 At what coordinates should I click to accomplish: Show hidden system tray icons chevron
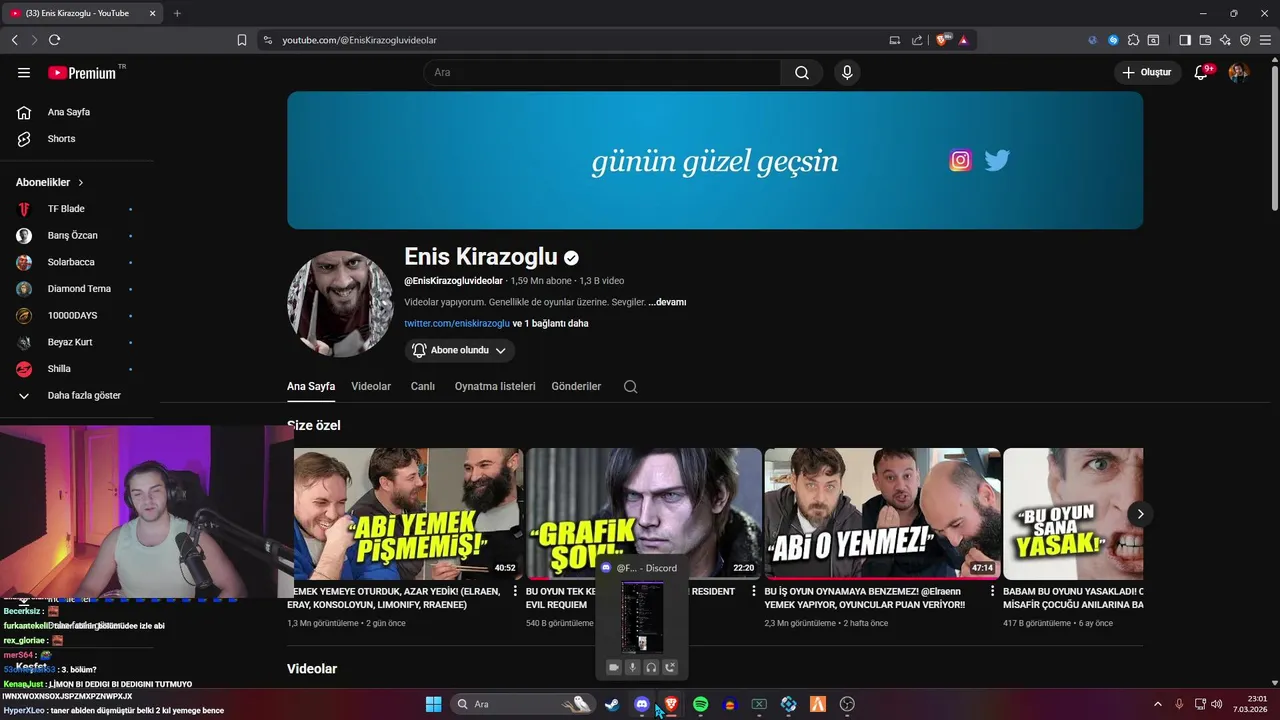point(1158,704)
